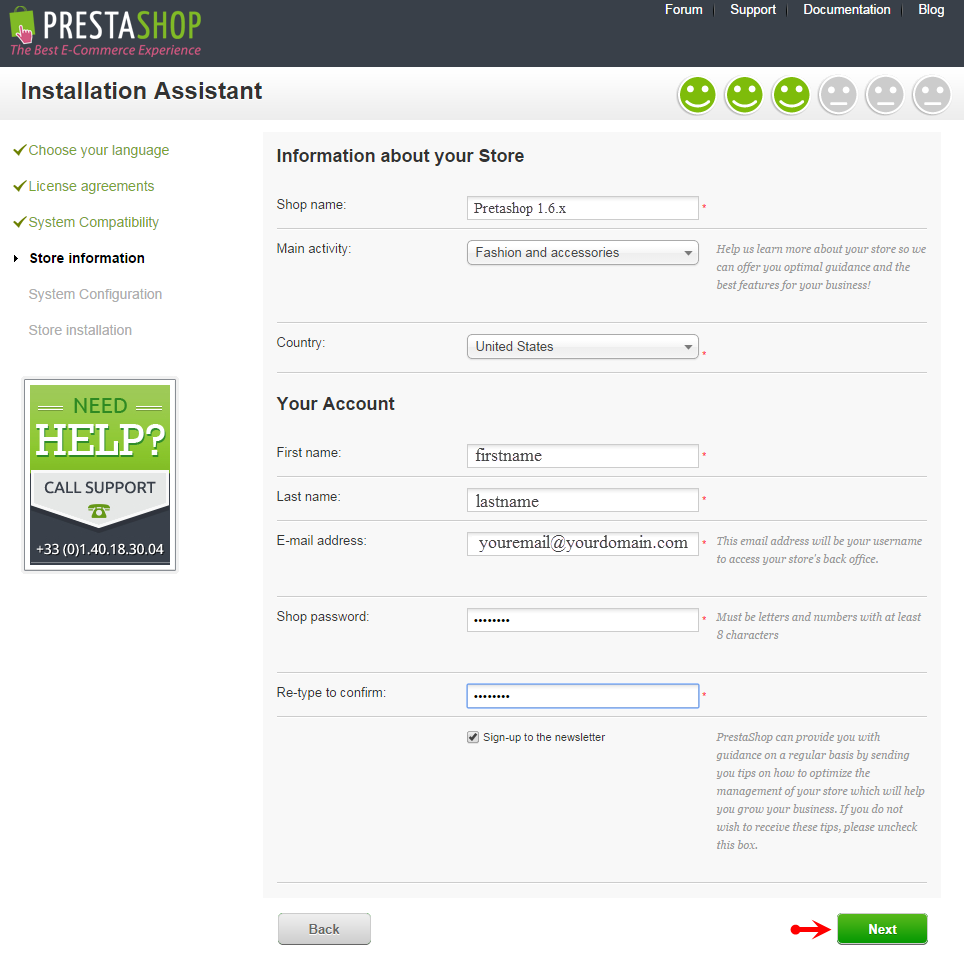The width and height of the screenshot is (964, 958).
Task: Click the last gray smiley progress icon
Action: click(932, 95)
